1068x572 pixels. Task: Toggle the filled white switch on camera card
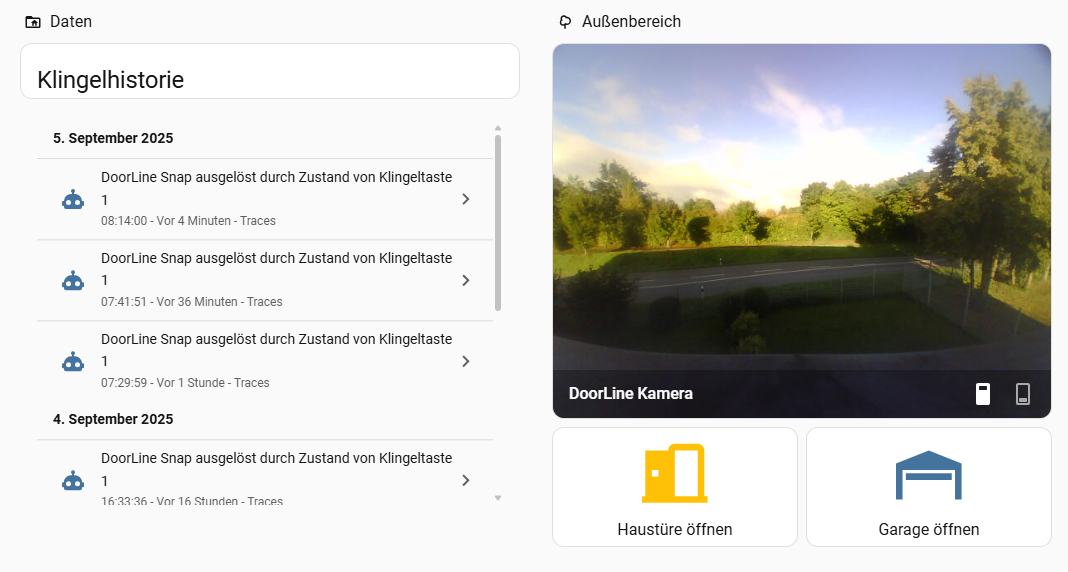click(x=983, y=394)
